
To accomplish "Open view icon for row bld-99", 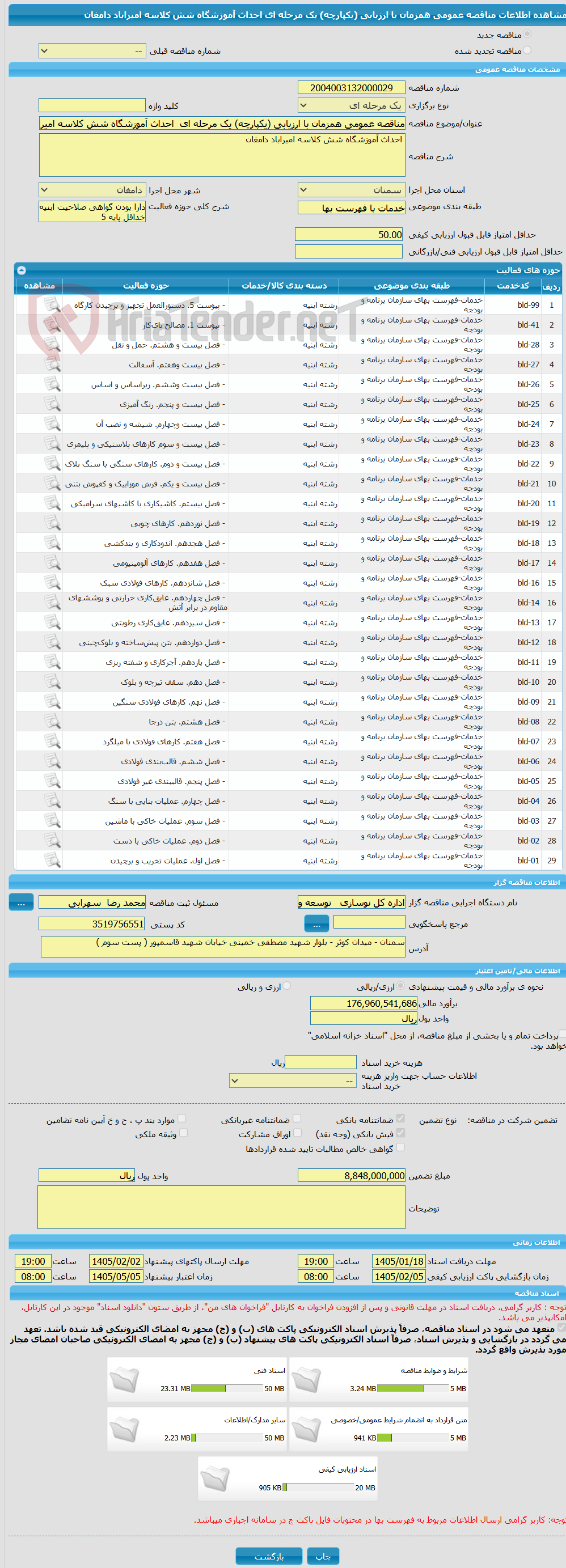I will click(52, 305).
